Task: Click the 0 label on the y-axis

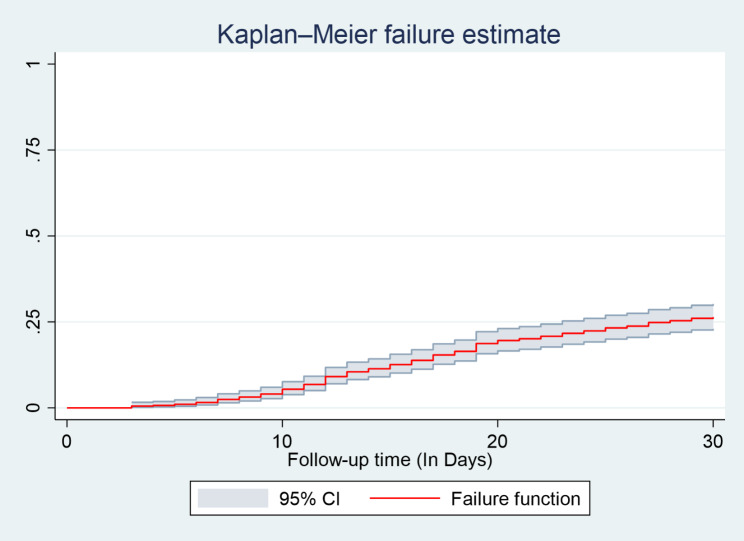Action: click(x=35, y=408)
